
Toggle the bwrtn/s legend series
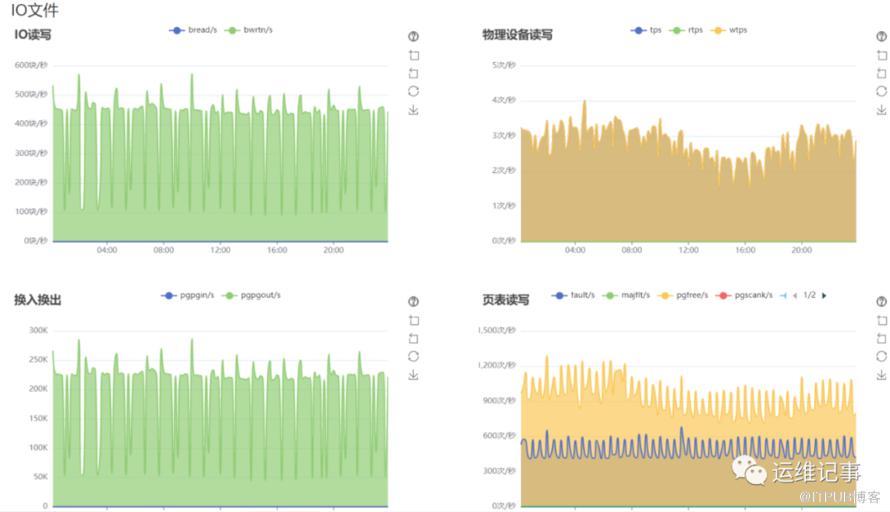pos(248,30)
